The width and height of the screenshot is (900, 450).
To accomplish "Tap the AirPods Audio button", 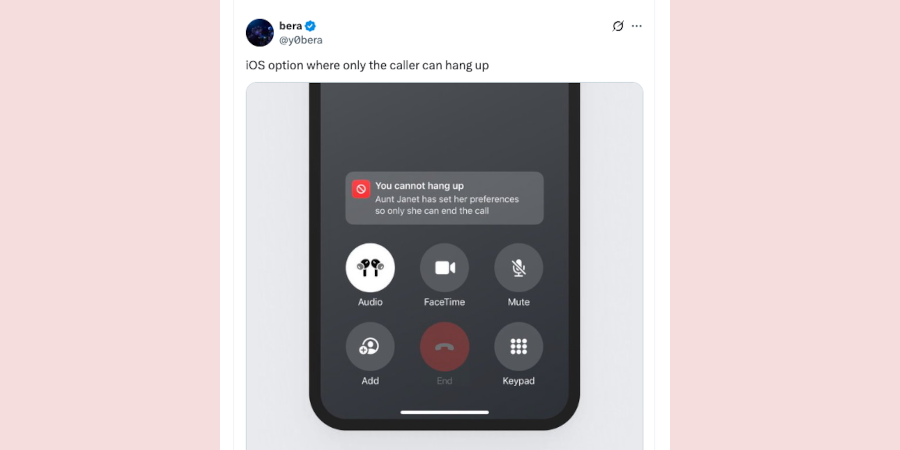I will pos(370,267).
